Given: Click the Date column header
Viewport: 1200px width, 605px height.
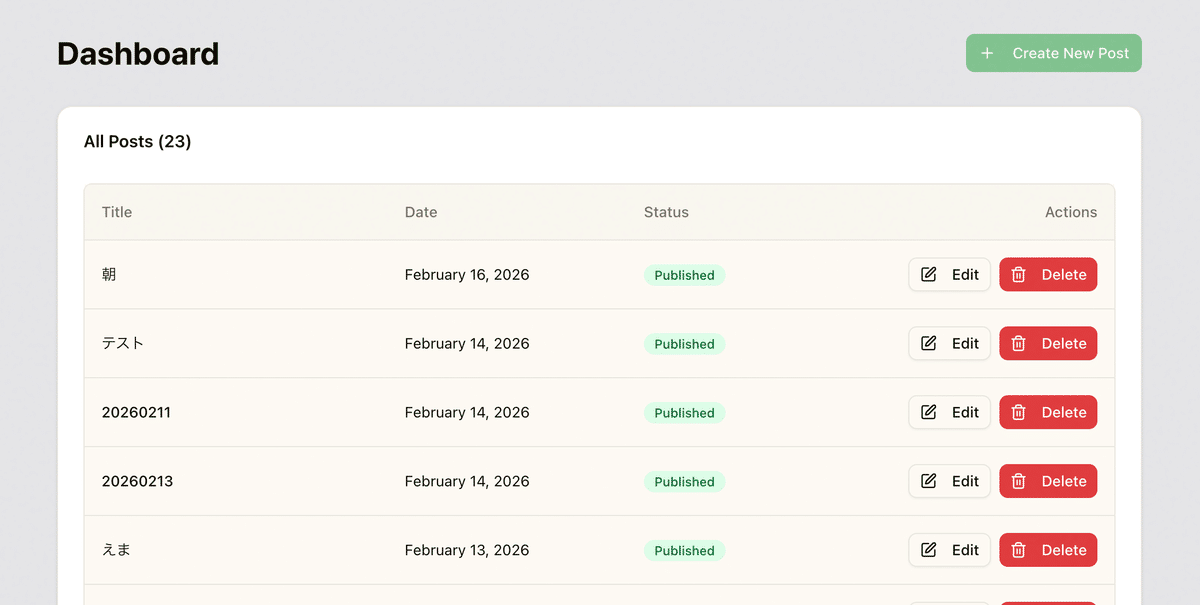Looking at the screenshot, I should coord(421,212).
